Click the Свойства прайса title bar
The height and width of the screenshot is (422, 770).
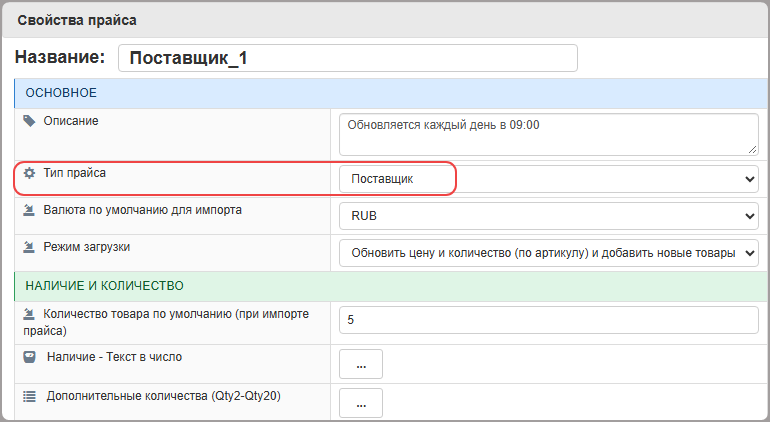click(385, 20)
